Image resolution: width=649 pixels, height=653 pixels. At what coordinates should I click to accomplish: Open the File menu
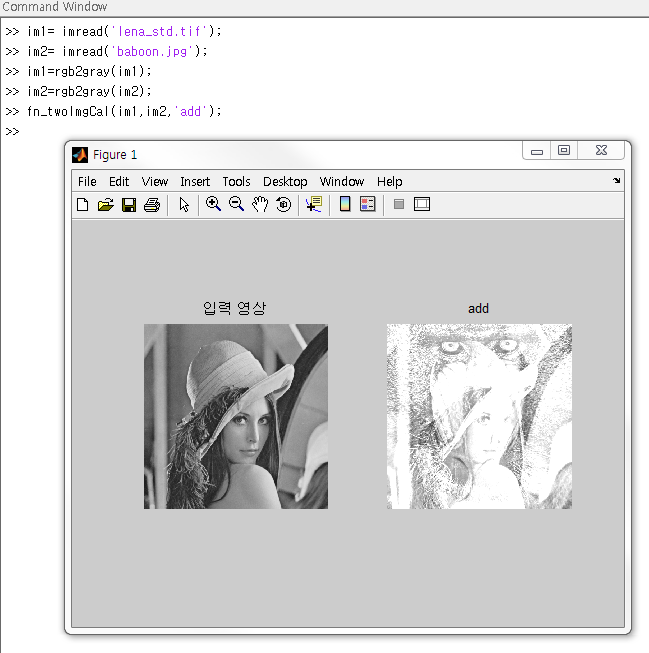[x=87, y=182]
